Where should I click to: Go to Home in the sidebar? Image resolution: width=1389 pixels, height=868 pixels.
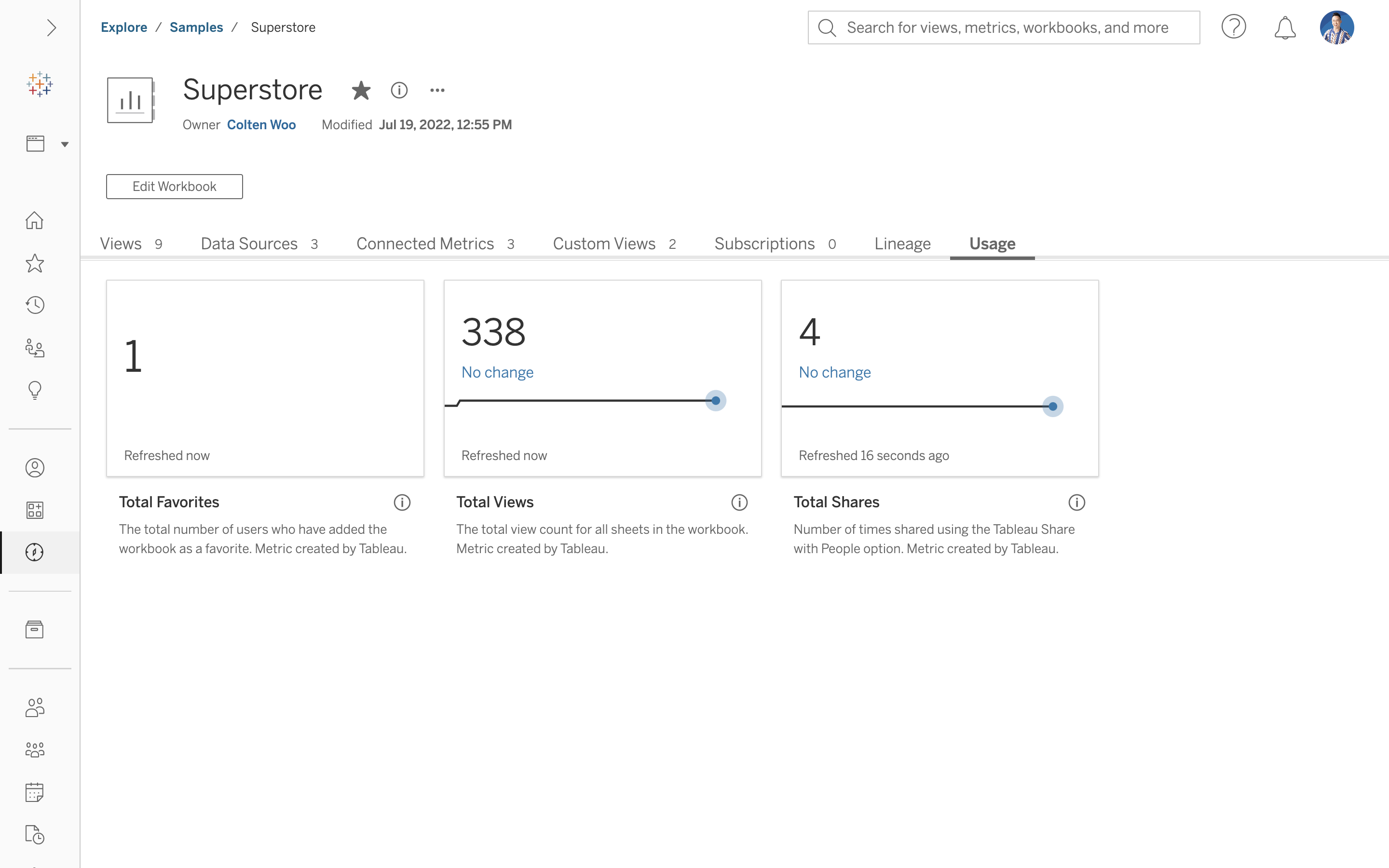pyautogui.click(x=34, y=220)
